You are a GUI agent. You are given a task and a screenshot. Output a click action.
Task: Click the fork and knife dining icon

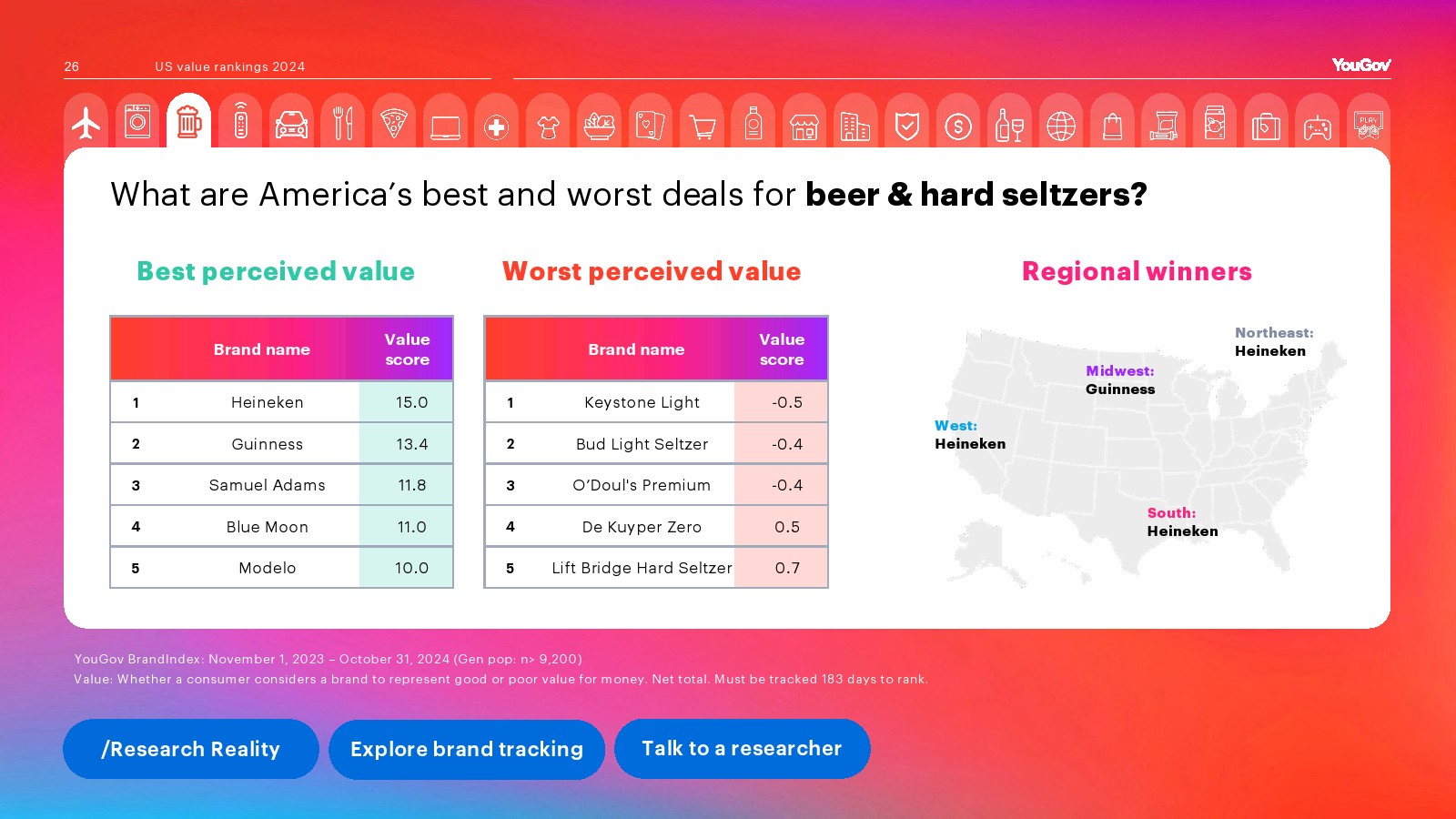(x=343, y=124)
